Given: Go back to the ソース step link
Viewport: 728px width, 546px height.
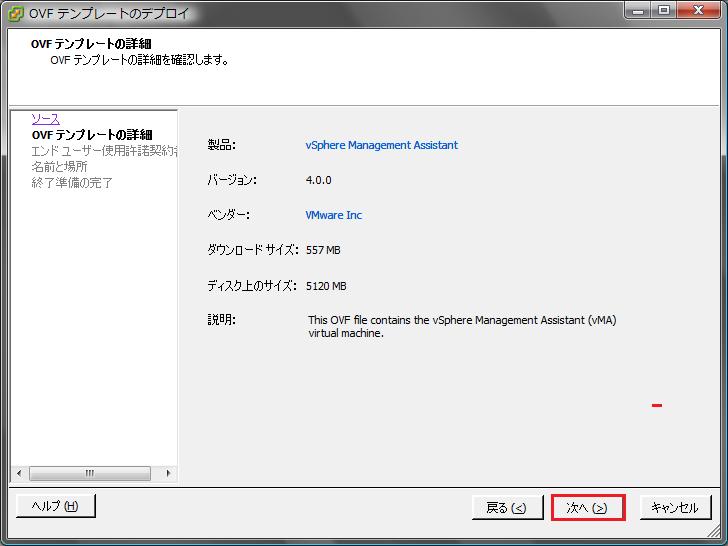Looking at the screenshot, I should 46,119.
